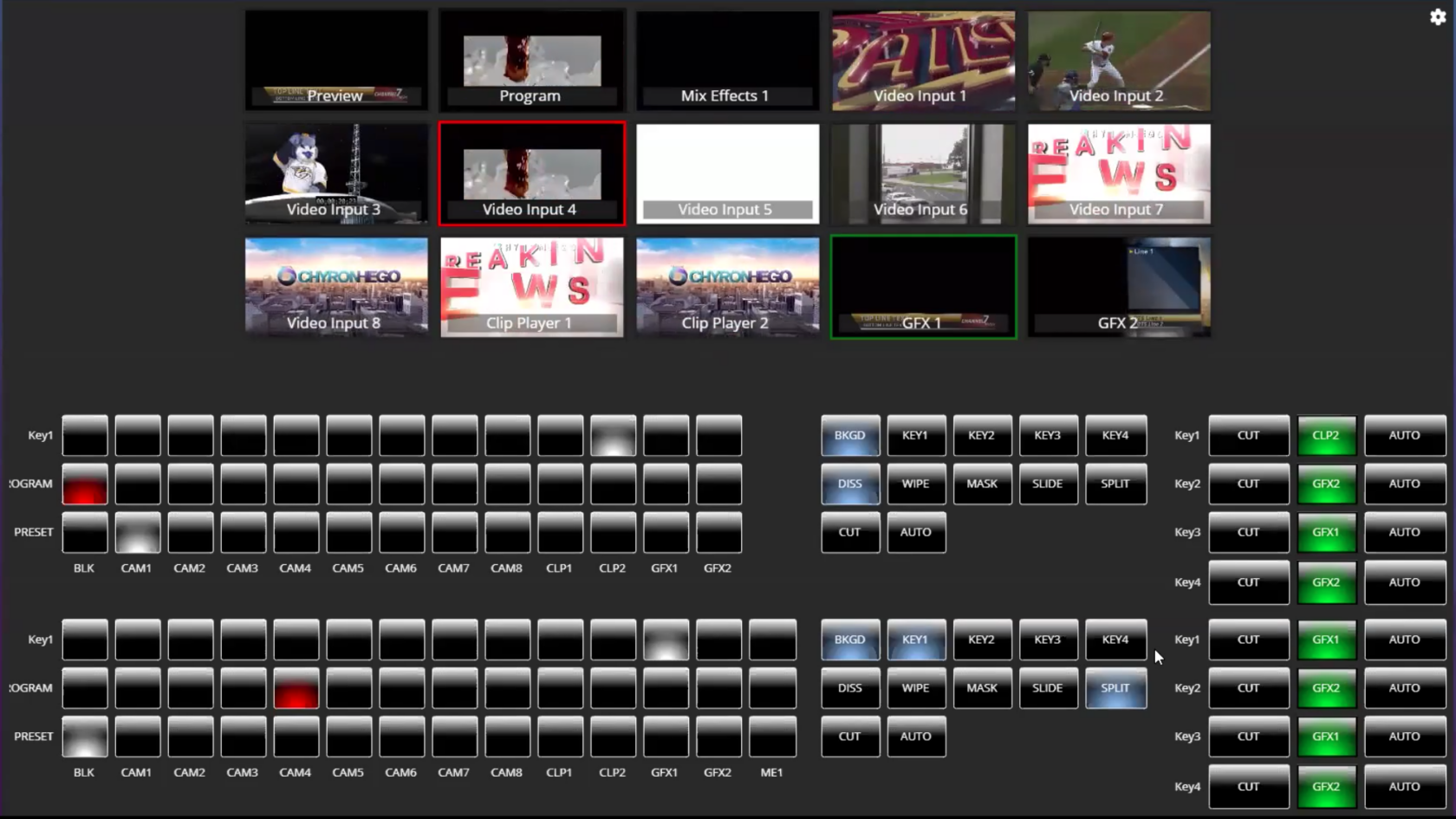
Task: Select the lit red BLK button on upper program bus
Action: [85, 484]
